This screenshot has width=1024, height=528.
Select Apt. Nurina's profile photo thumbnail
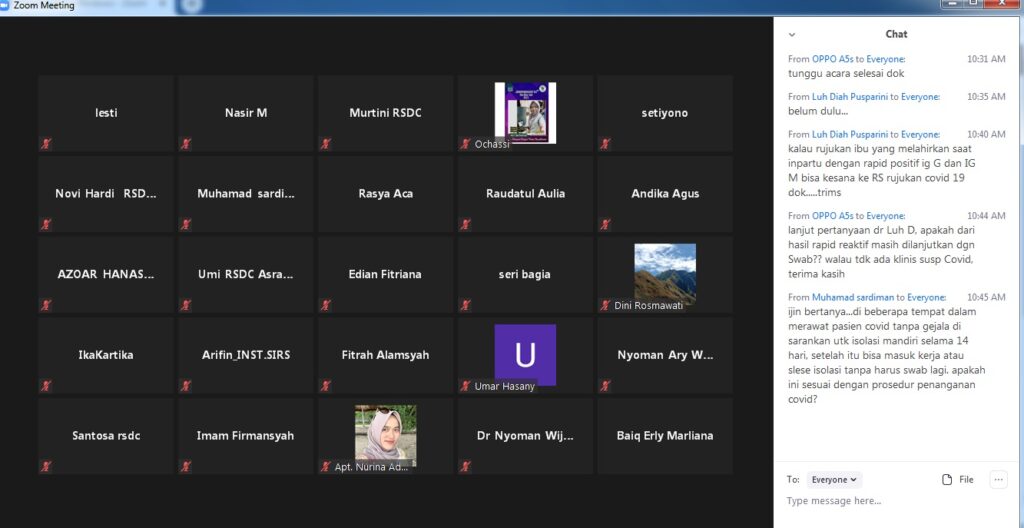(x=385, y=432)
